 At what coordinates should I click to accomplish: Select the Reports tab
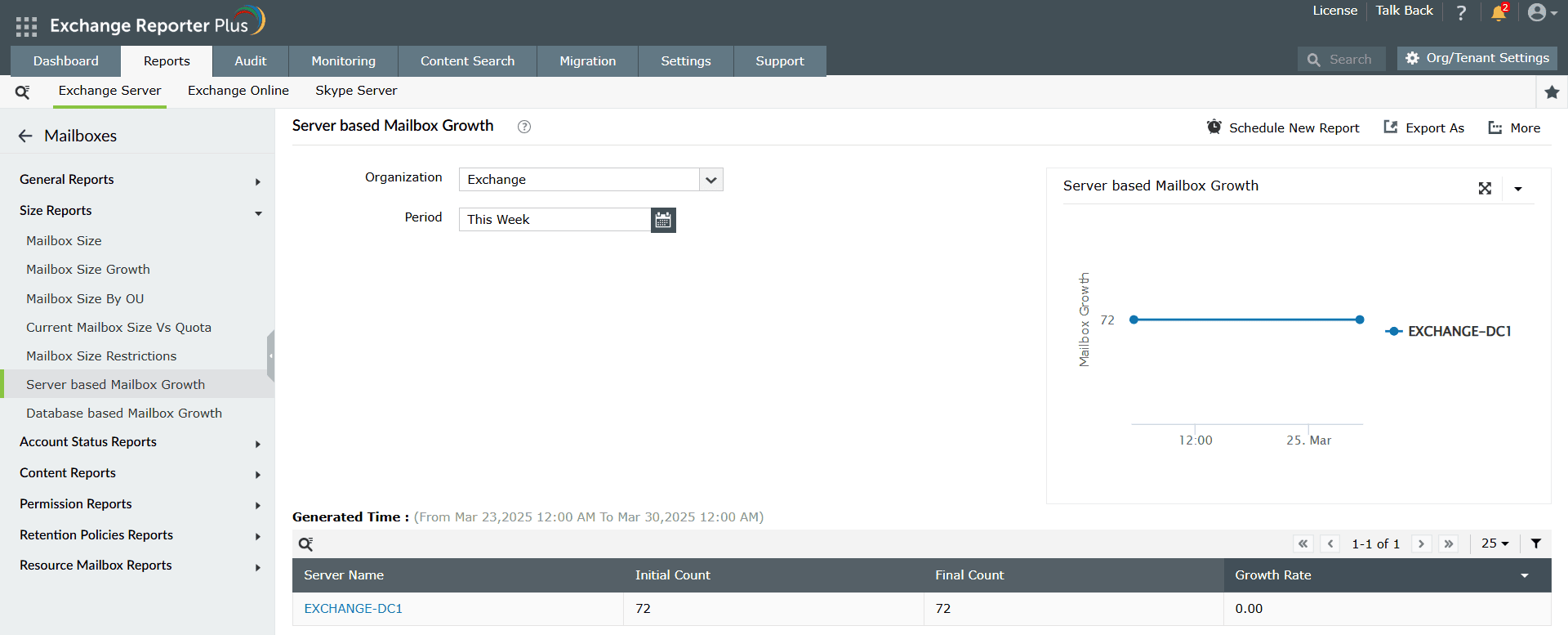pyautogui.click(x=167, y=61)
